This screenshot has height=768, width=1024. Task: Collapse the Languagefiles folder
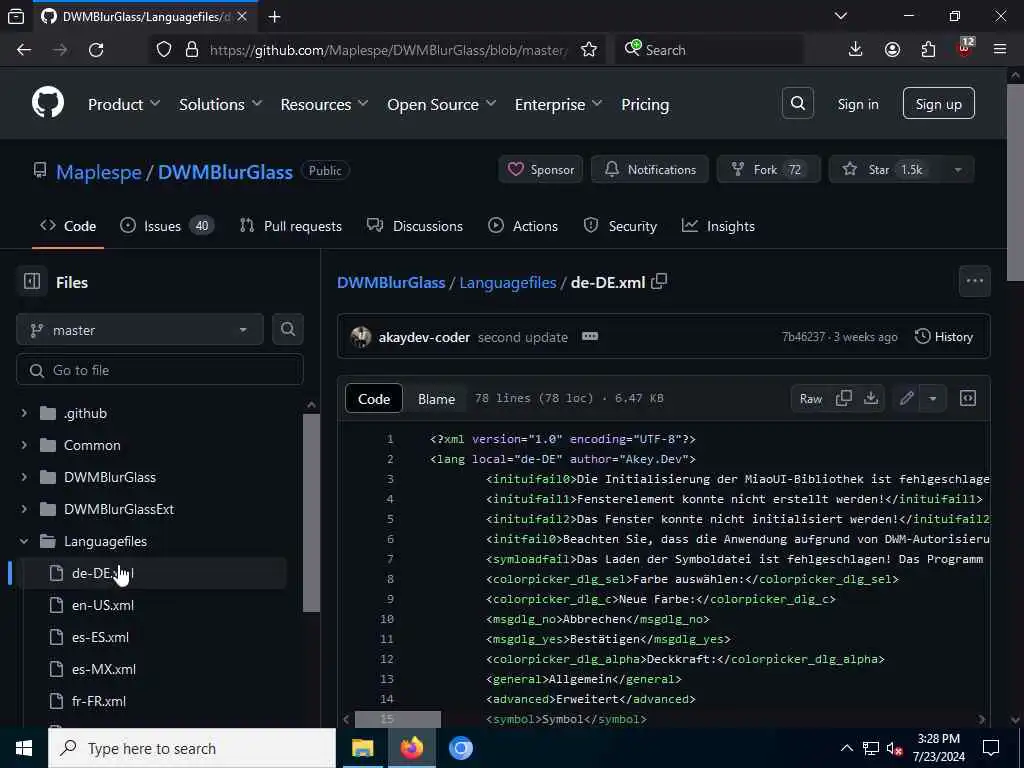(x=24, y=541)
